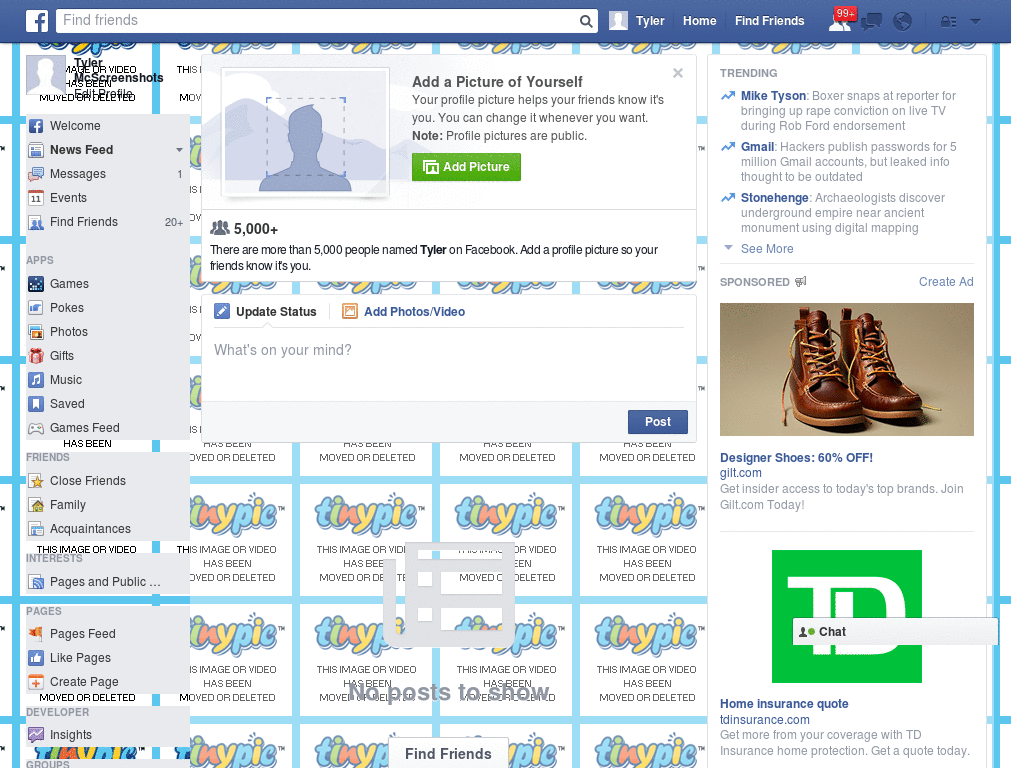Open Mike Tyson trending topic
This screenshot has width=1024, height=768.
773,96
